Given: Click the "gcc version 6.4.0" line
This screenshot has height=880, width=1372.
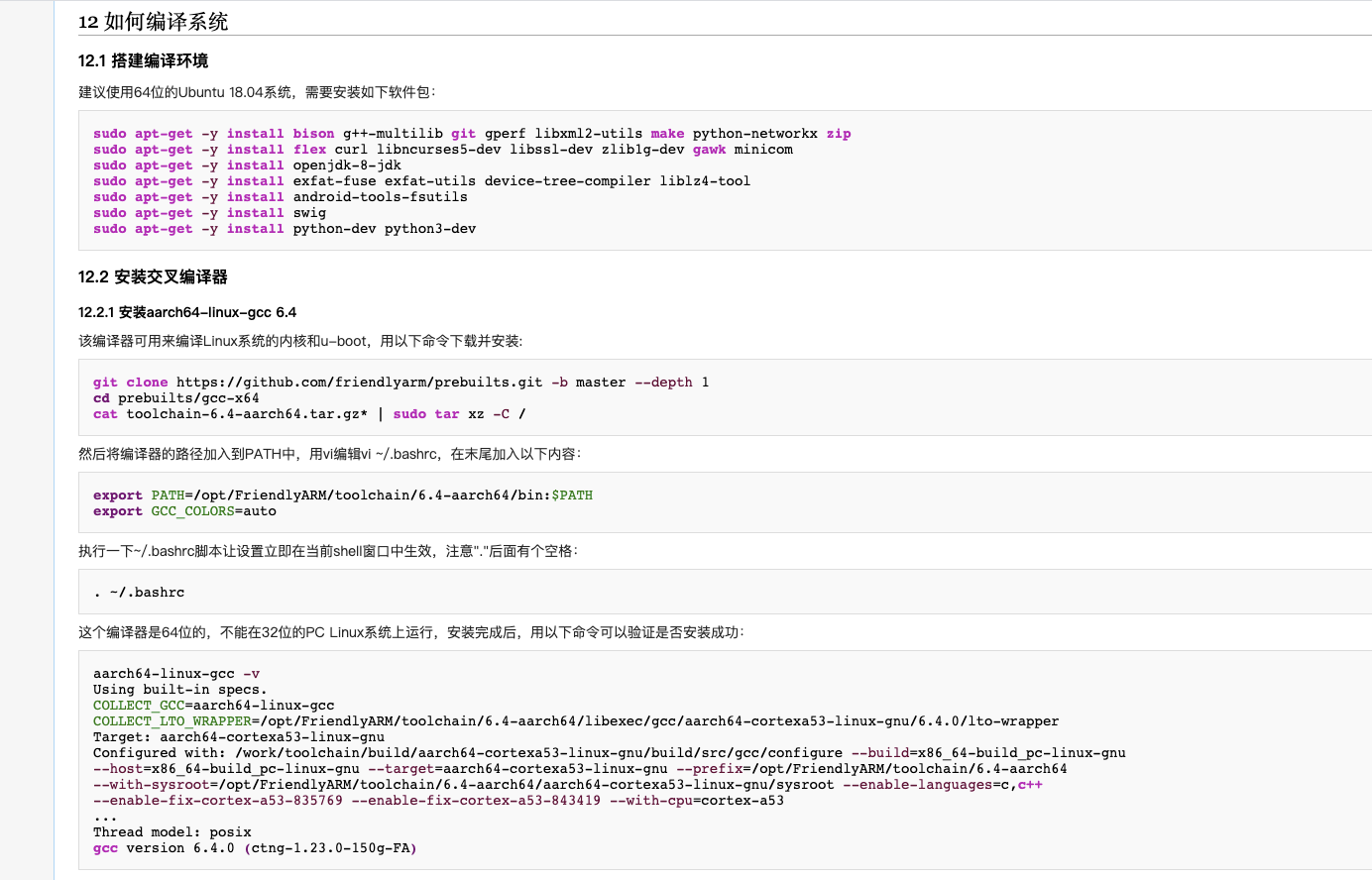Looking at the screenshot, I should (255, 848).
